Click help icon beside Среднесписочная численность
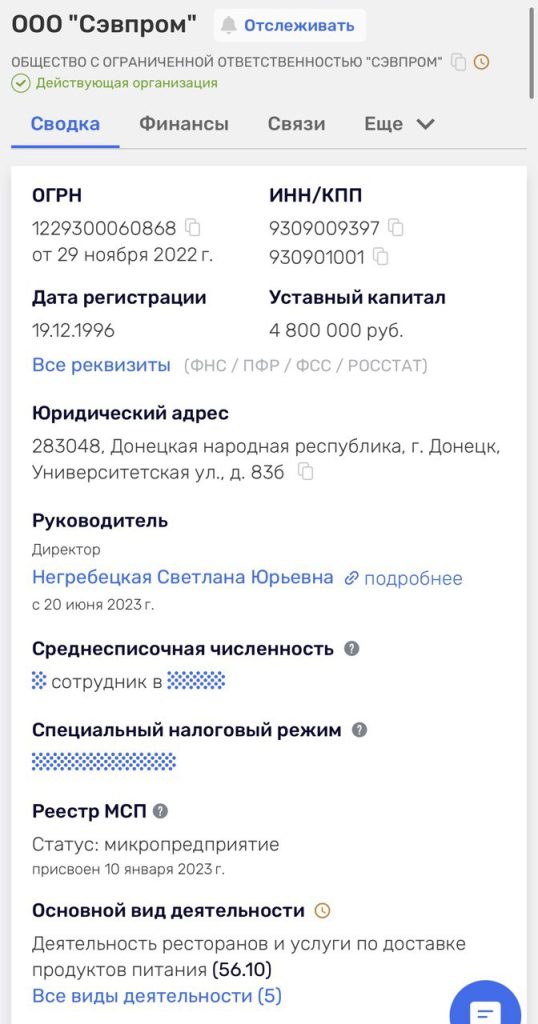 [x=352, y=648]
